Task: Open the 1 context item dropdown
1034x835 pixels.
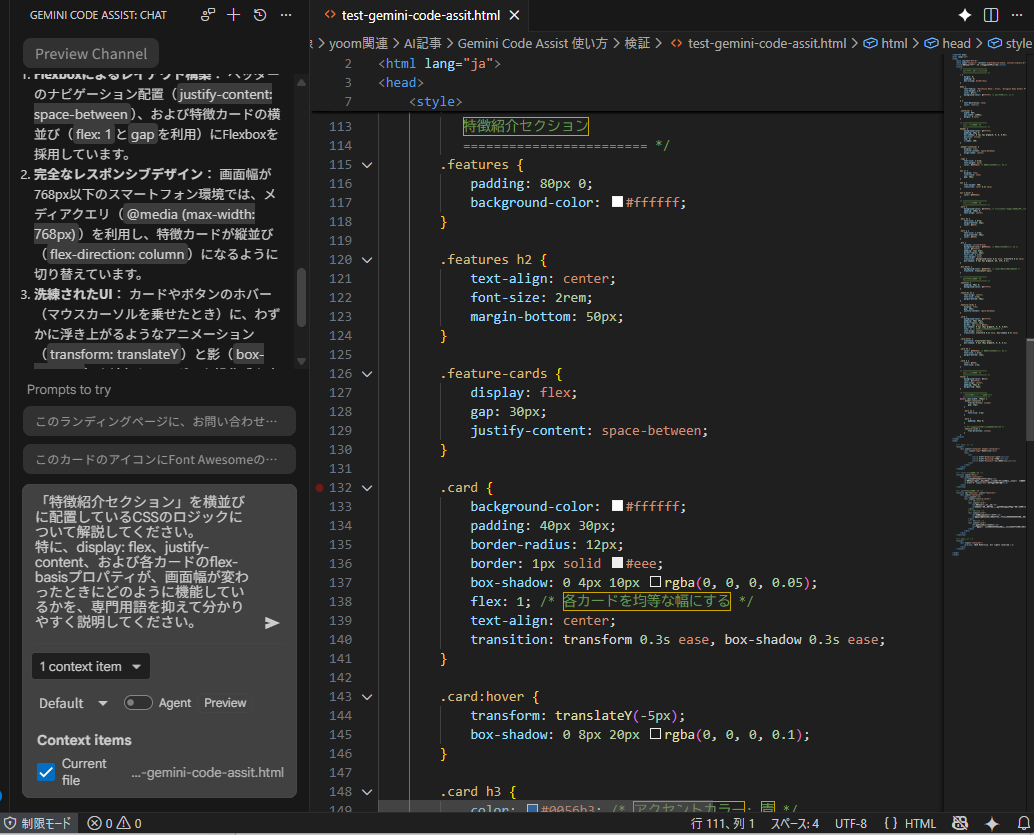Action: click(90, 667)
